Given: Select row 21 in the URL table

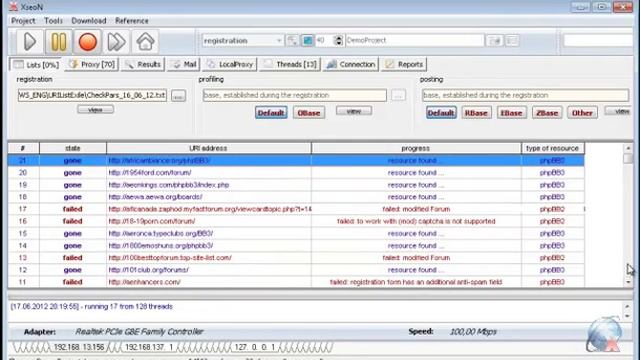Looking at the screenshot, I should tap(296, 160).
